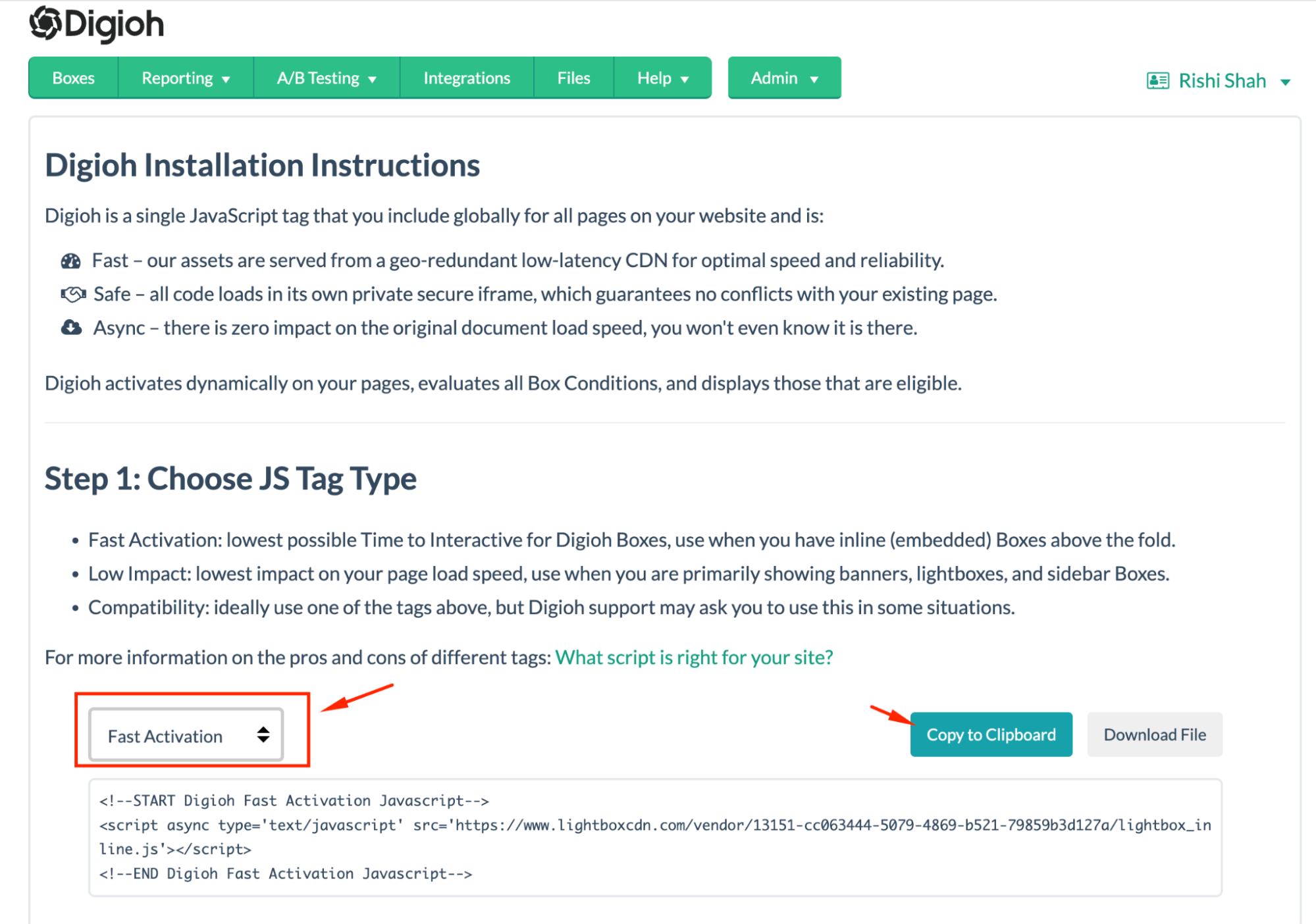Click Copy to Clipboard button
The height and width of the screenshot is (924, 1316).
click(991, 734)
